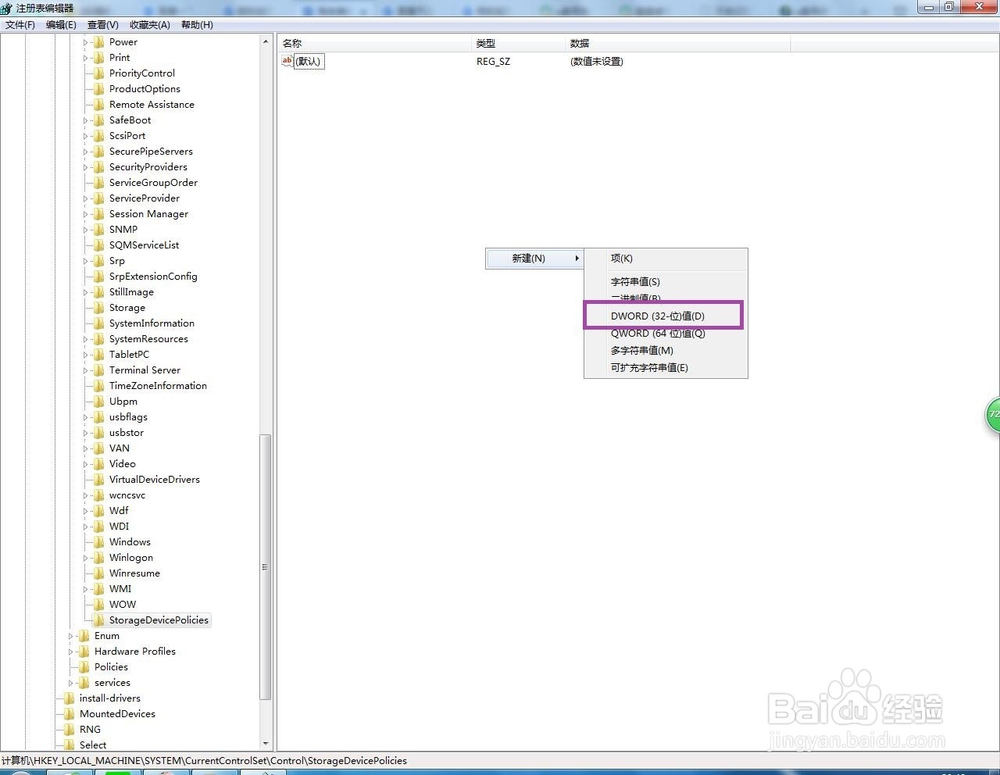Click the Windows folder icon

click(x=98, y=542)
